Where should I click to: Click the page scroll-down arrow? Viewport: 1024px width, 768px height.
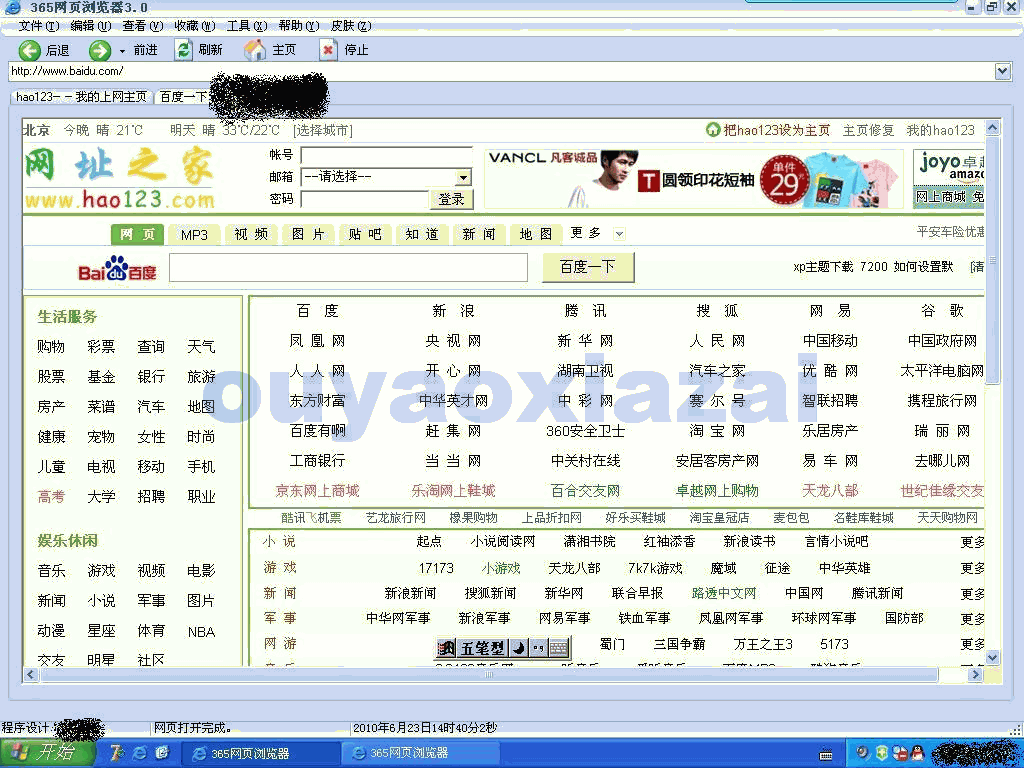click(x=992, y=658)
